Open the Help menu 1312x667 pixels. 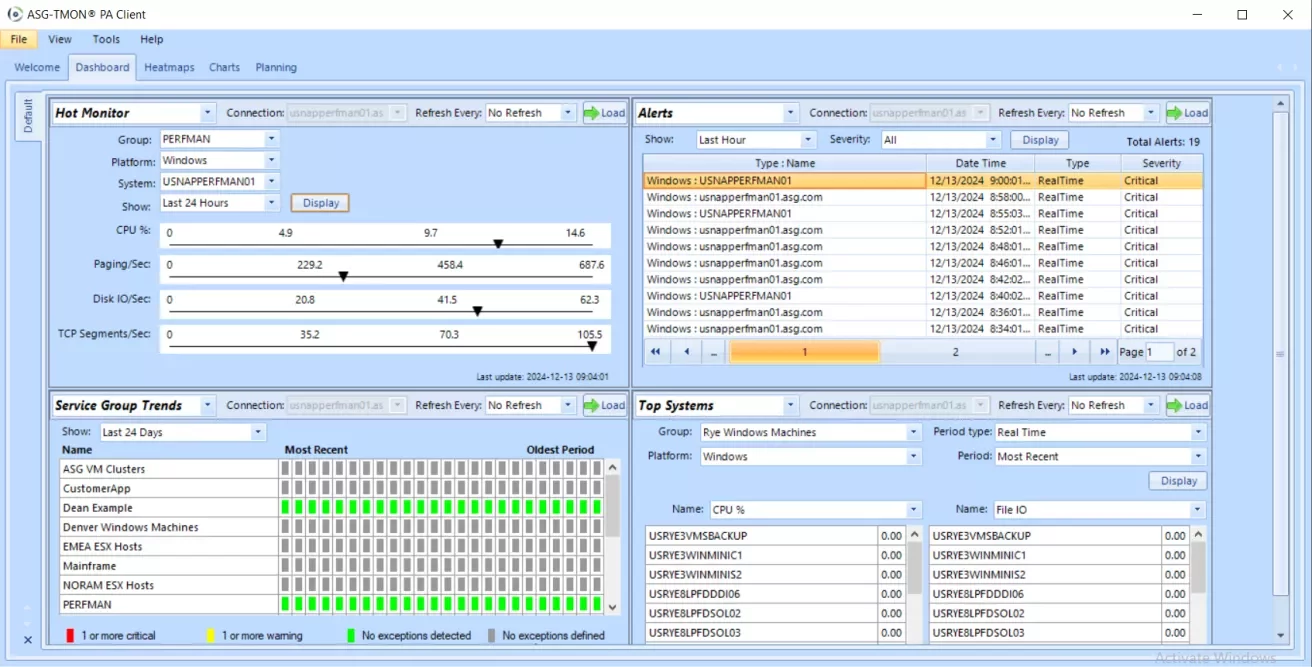click(x=152, y=39)
